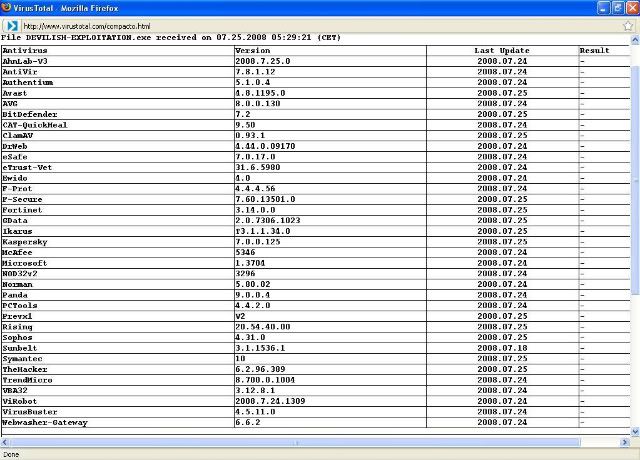Image resolution: width=640 pixels, height=460 pixels.
Task: Select the ClamAV row name
Action: (18, 136)
